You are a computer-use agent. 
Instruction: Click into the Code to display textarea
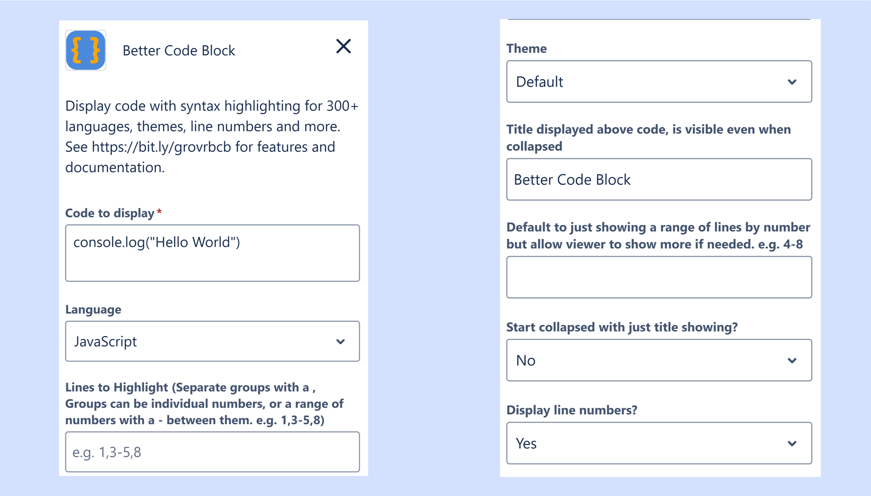212,253
